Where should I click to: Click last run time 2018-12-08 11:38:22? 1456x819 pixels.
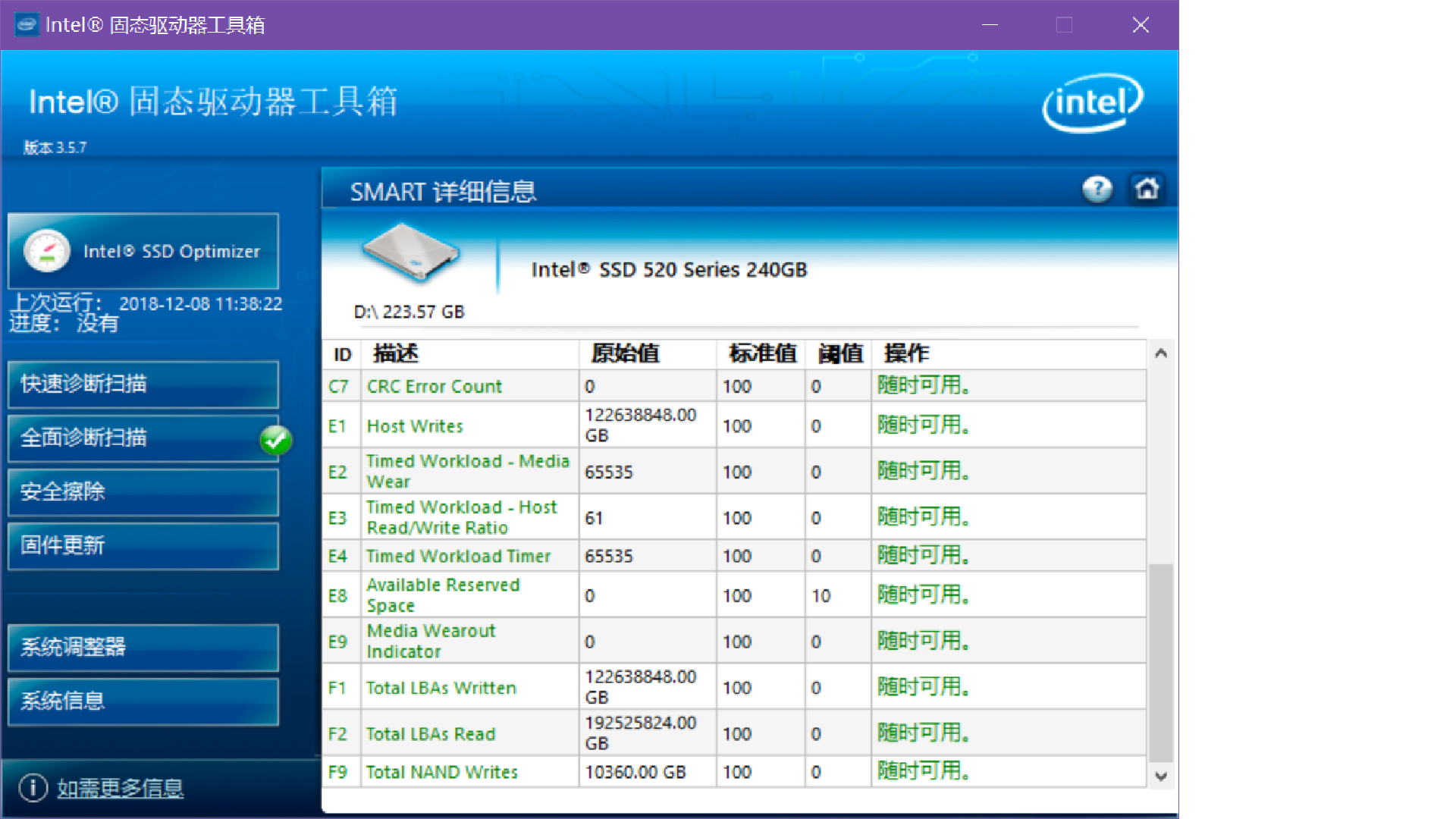coord(200,304)
